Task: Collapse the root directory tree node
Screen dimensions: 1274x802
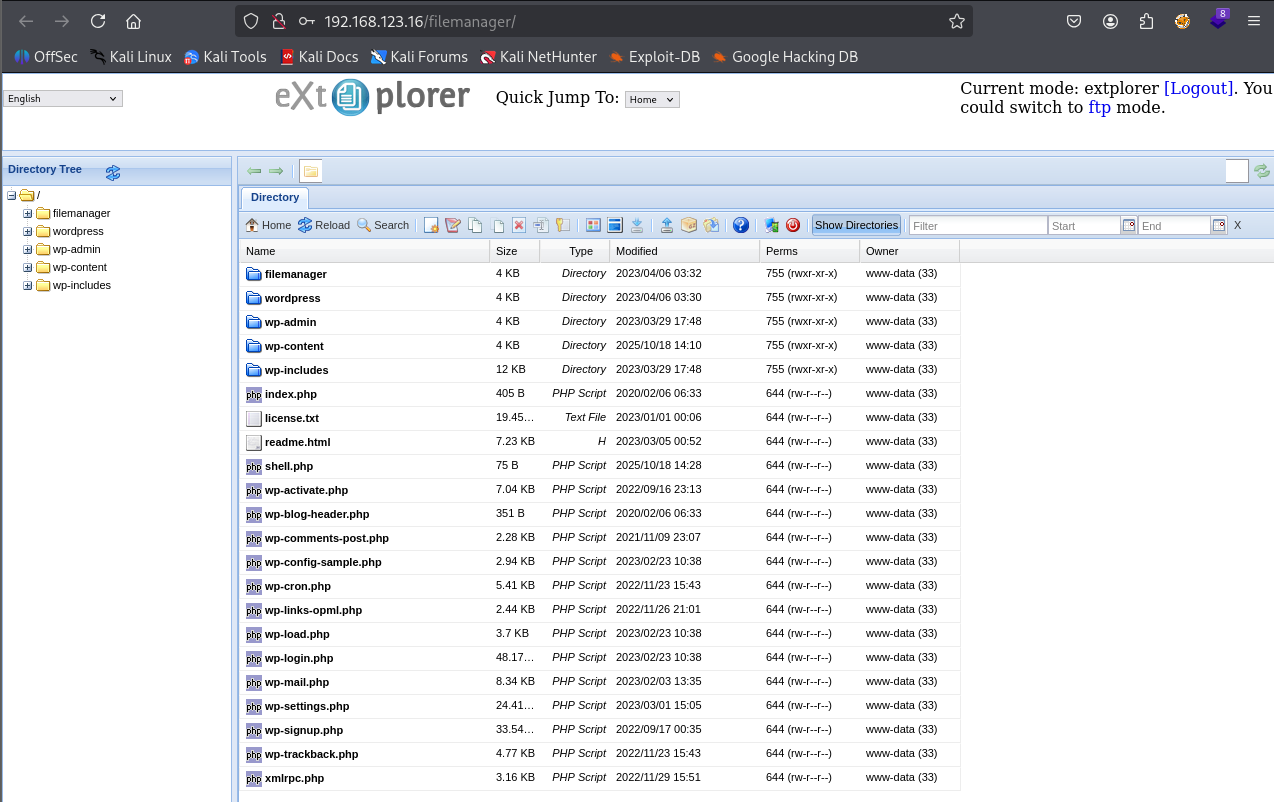Action: pyautogui.click(x=12, y=196)
